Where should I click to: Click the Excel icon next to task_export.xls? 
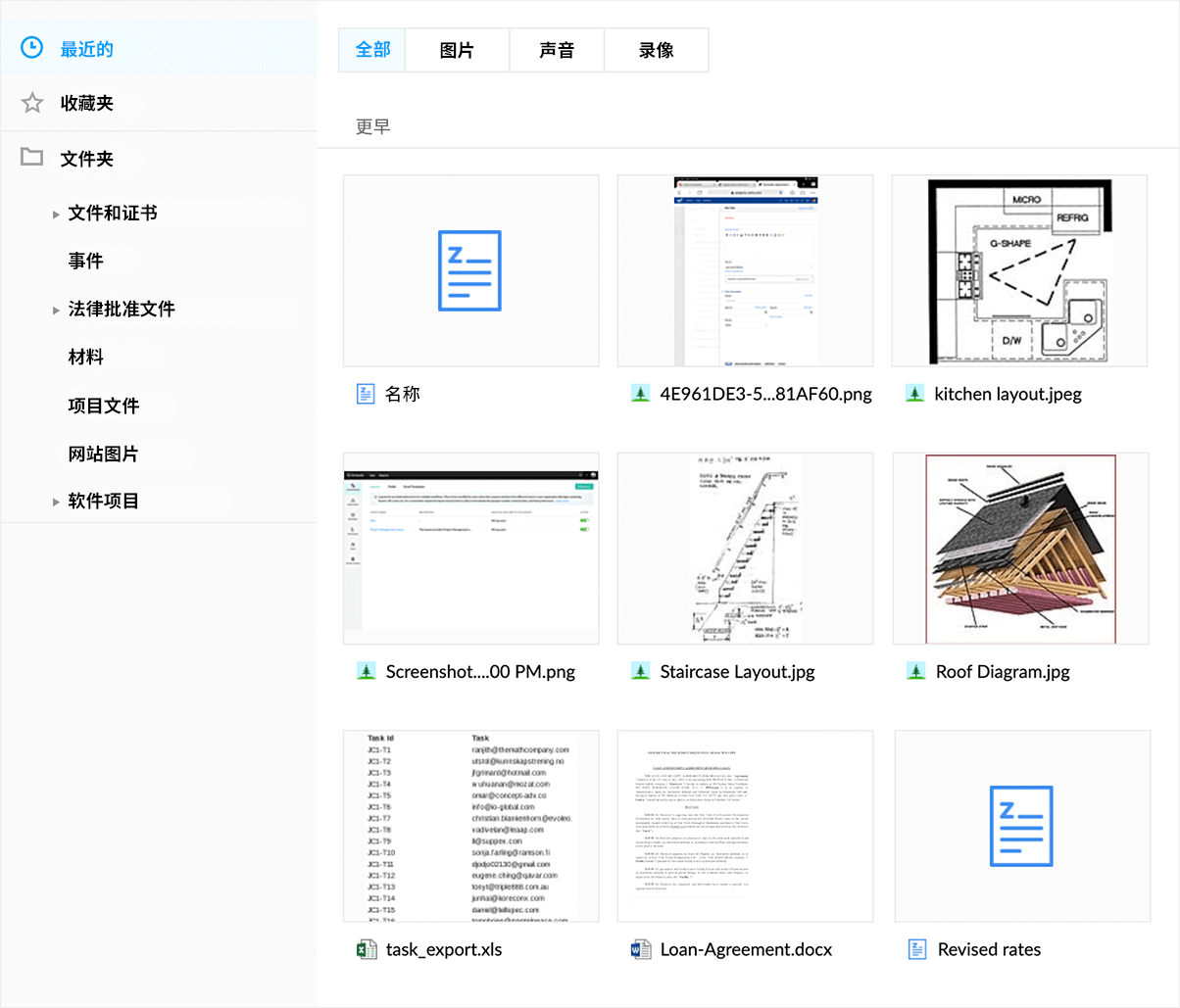(366, 949)
